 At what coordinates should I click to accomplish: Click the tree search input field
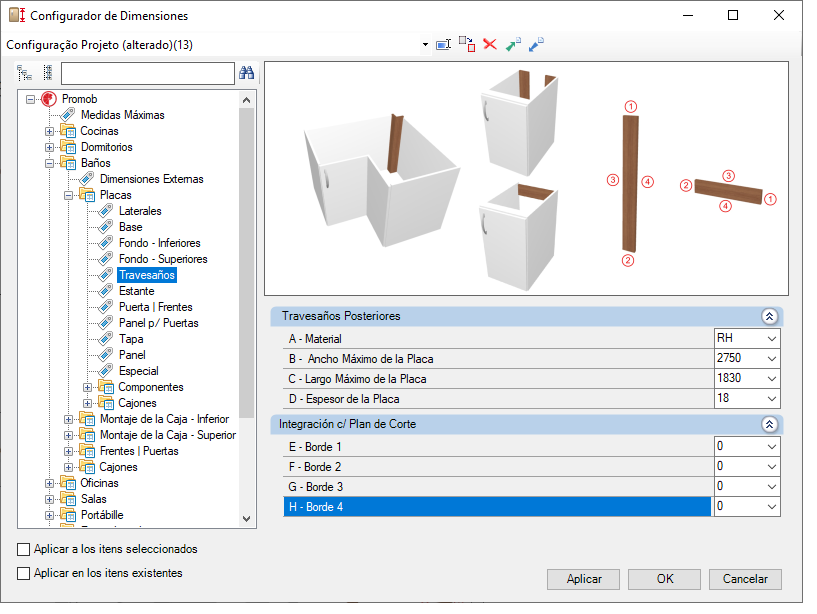pyautogui.click(x=148, y=73)
